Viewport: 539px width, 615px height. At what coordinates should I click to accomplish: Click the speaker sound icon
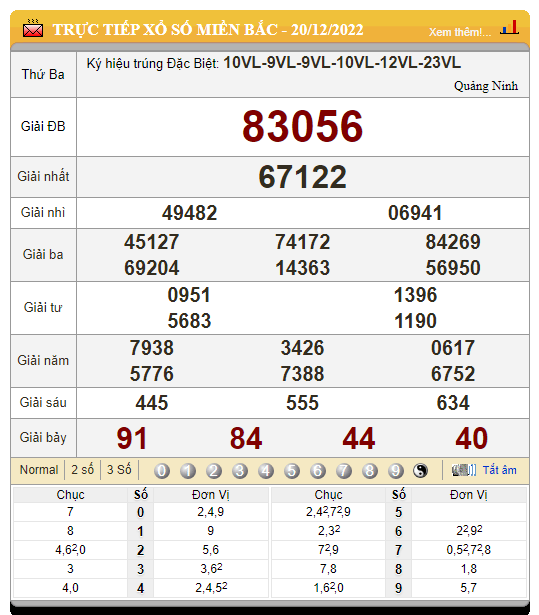click(464, 470)
